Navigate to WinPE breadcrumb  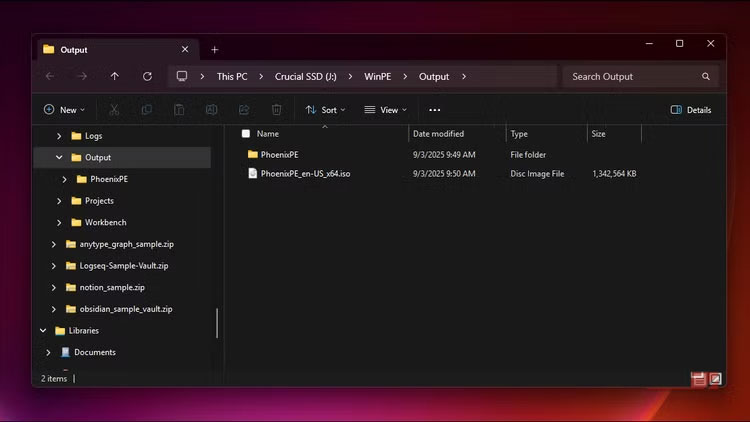377,77
